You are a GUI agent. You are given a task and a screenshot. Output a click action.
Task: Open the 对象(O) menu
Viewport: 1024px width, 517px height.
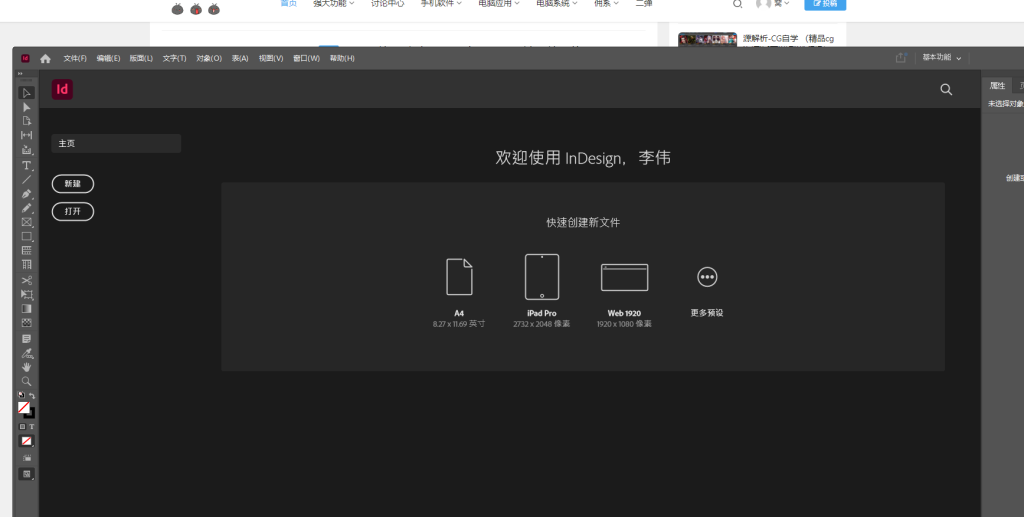click(209, 58)
